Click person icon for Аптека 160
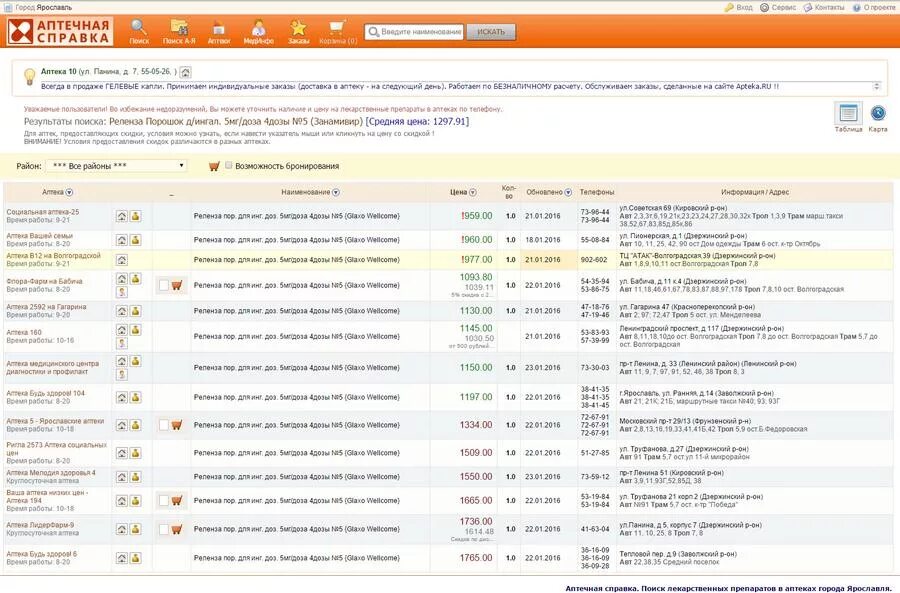Image resolution: width=900 pixels, height=593 pixels. tap(122, 343)
